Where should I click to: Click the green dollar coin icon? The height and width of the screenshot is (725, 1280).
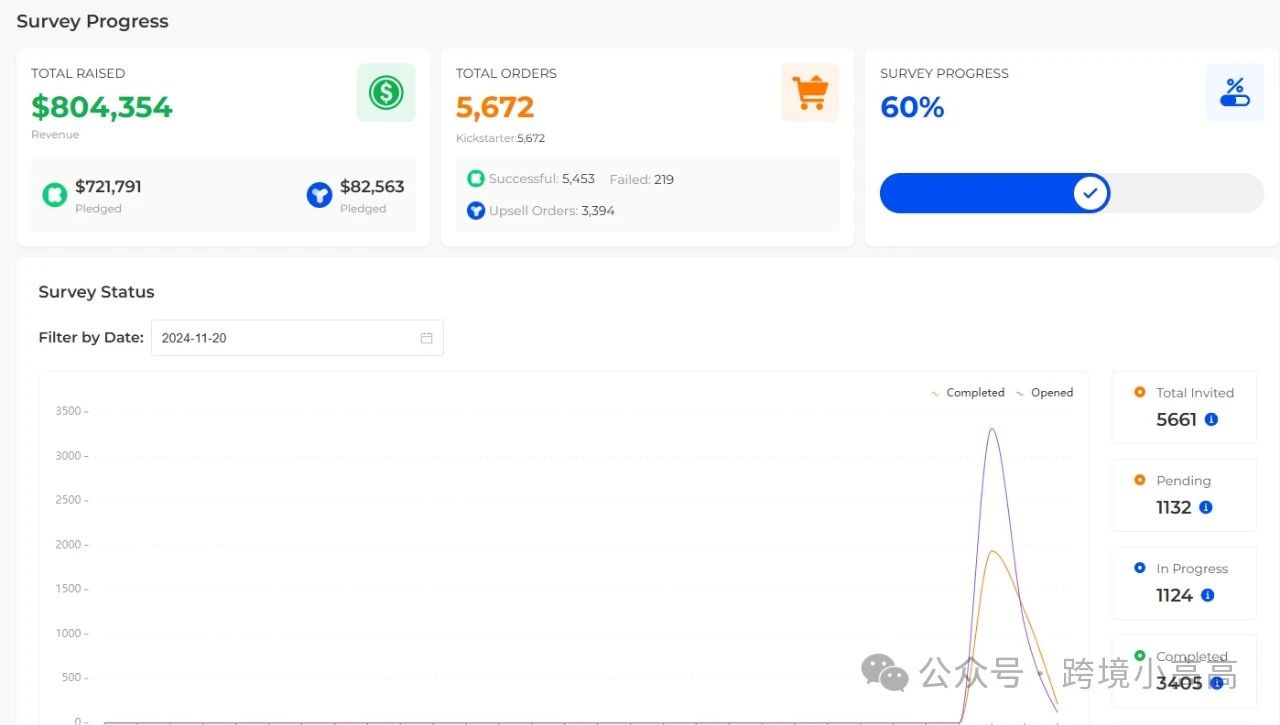pyautogui.click(x=386, y=93)
